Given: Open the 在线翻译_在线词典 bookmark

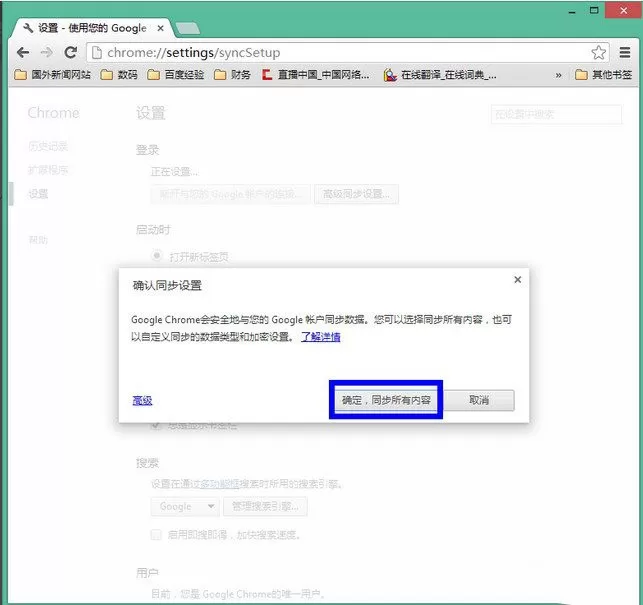Looking at the screenshot, I should click(x=440, y=75).
